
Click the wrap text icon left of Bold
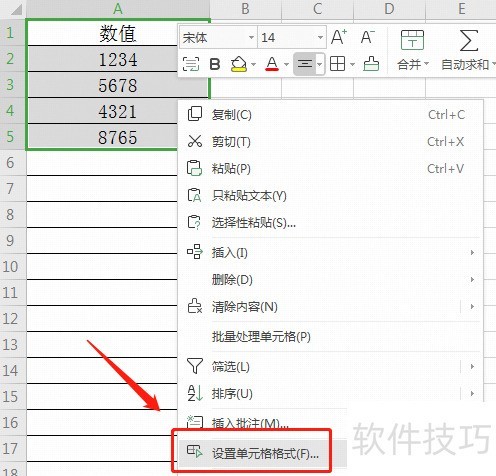tap(191, 64)
